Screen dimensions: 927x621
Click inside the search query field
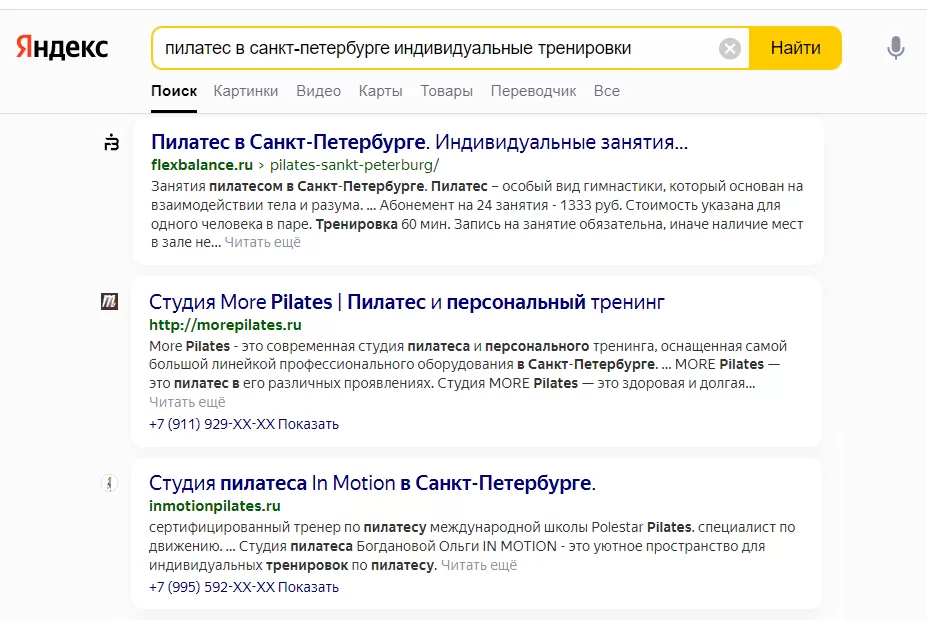pos(435,48)
